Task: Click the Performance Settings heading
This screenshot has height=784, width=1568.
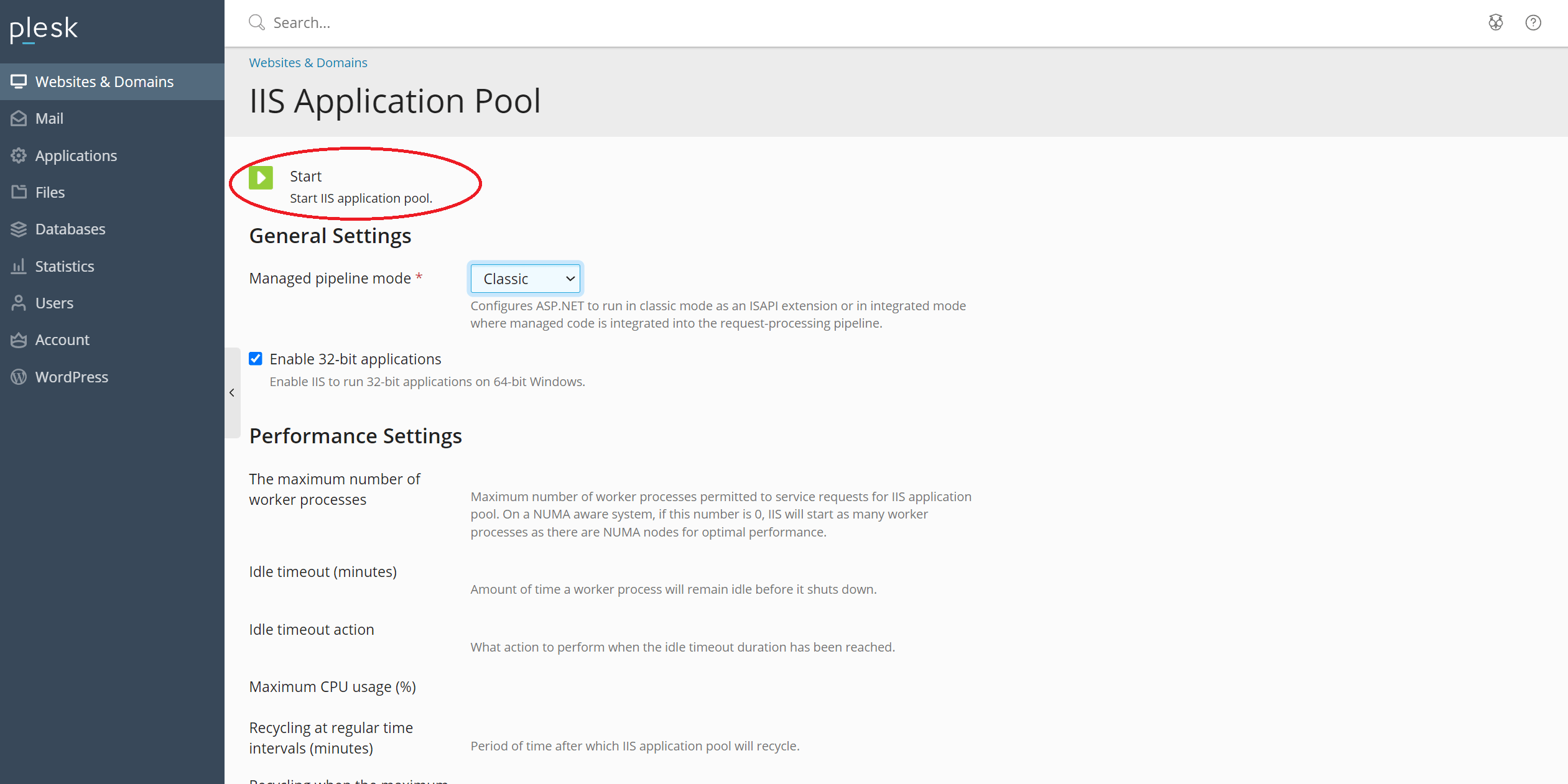Action: pos(355,436)
